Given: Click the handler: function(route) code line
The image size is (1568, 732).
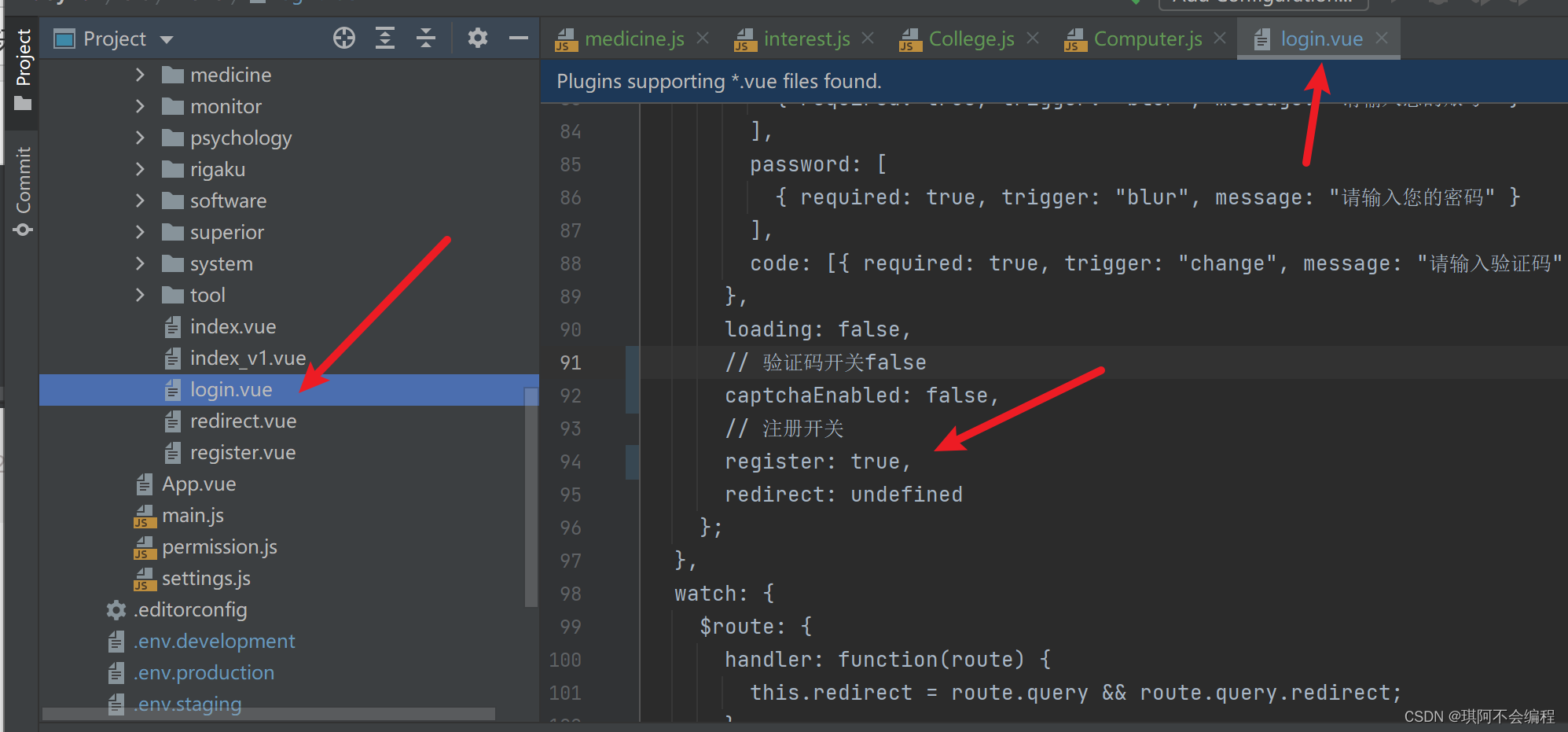Looking at the screenshot, I should [887, 660].
